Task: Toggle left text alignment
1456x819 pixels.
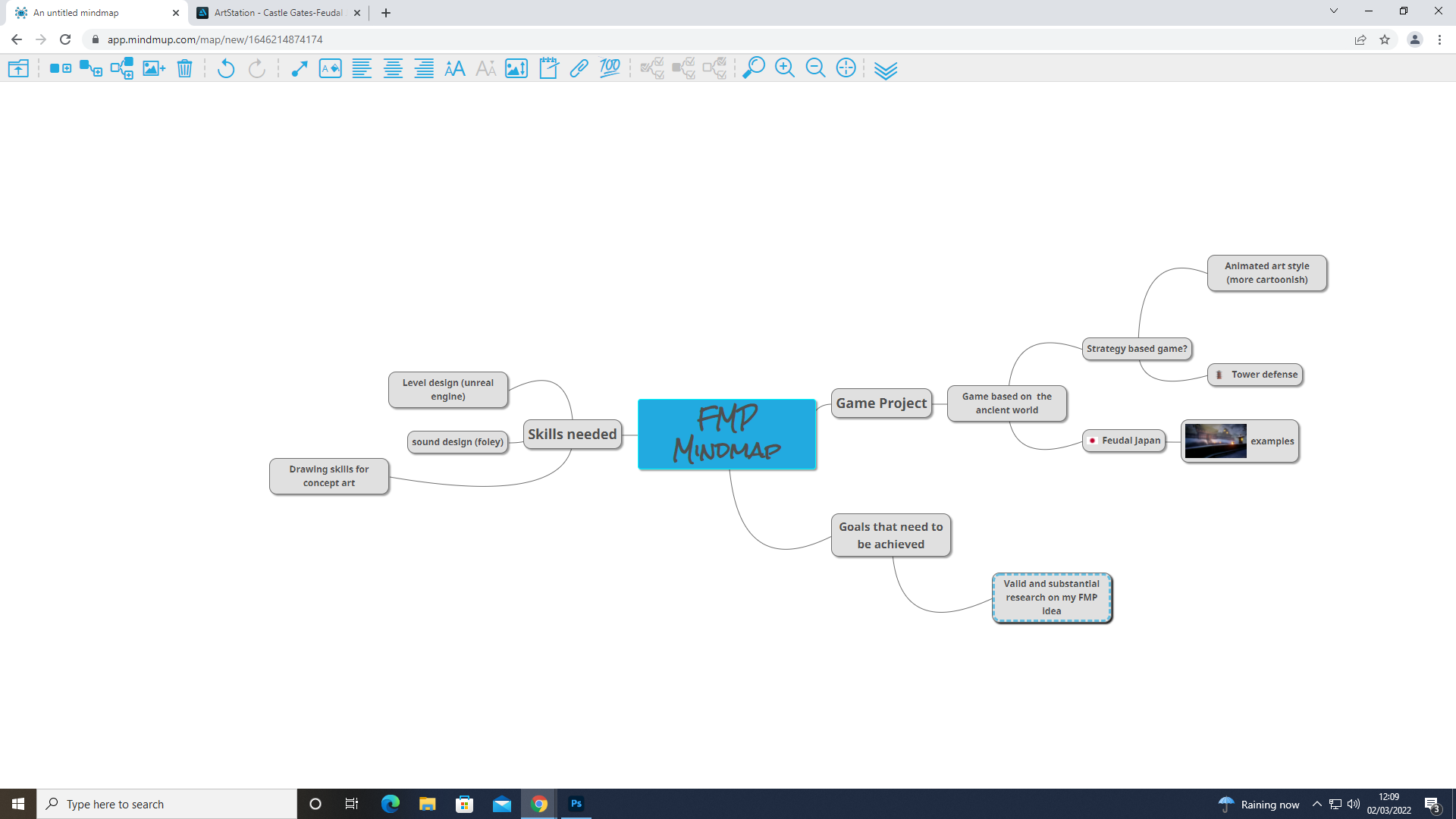Action: 362,68
